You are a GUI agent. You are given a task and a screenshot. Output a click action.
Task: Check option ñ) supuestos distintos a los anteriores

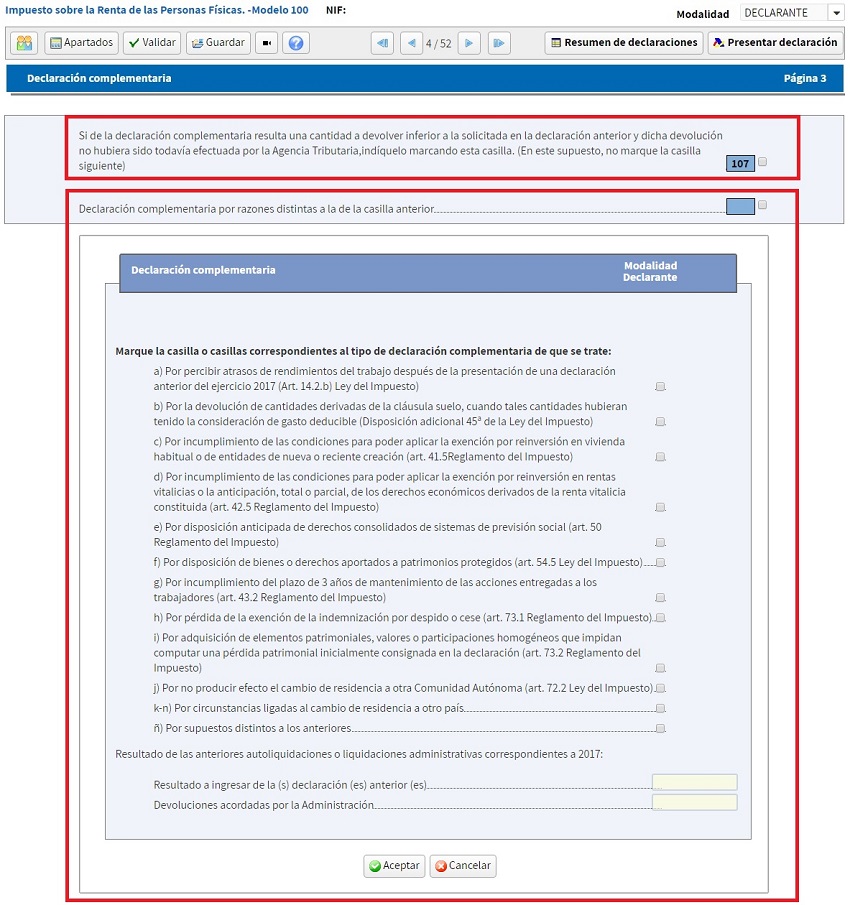tap(661, 729)
